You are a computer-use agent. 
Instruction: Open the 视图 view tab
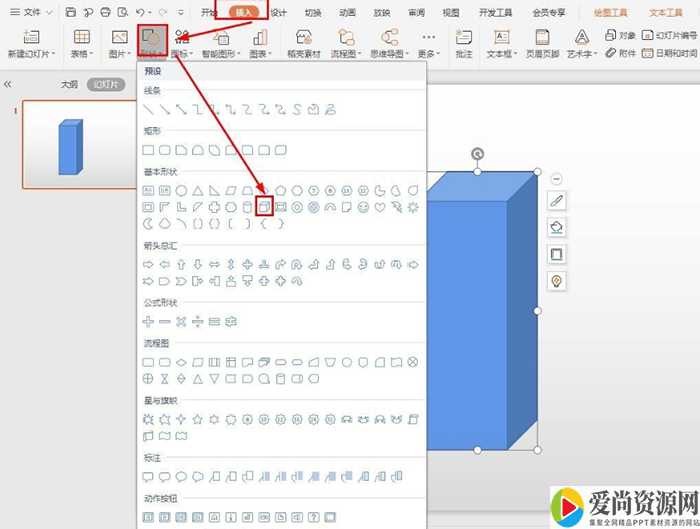tap(451, 13)
